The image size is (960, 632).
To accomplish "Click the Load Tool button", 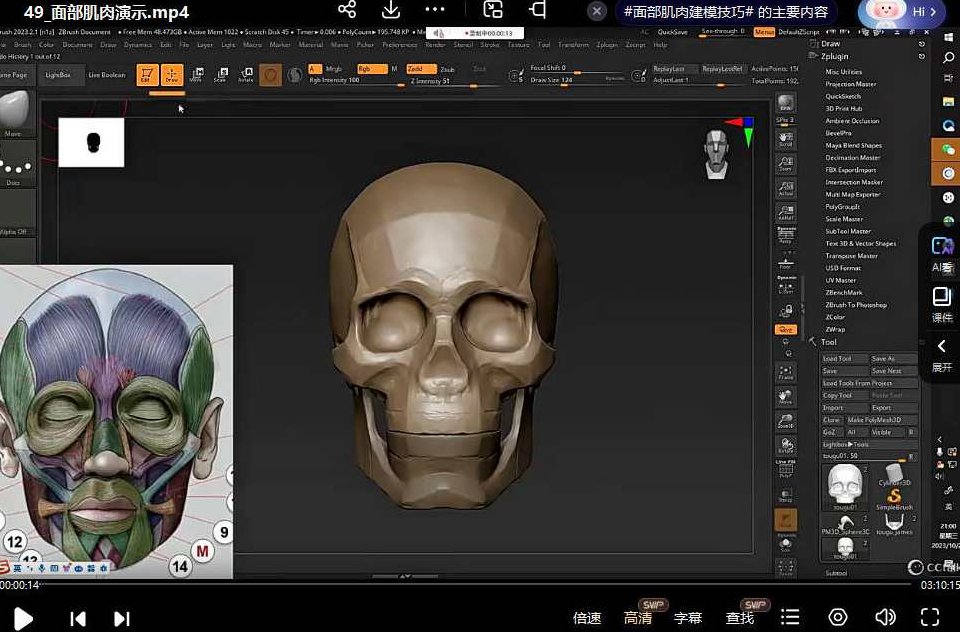I will tap(838, 360).
